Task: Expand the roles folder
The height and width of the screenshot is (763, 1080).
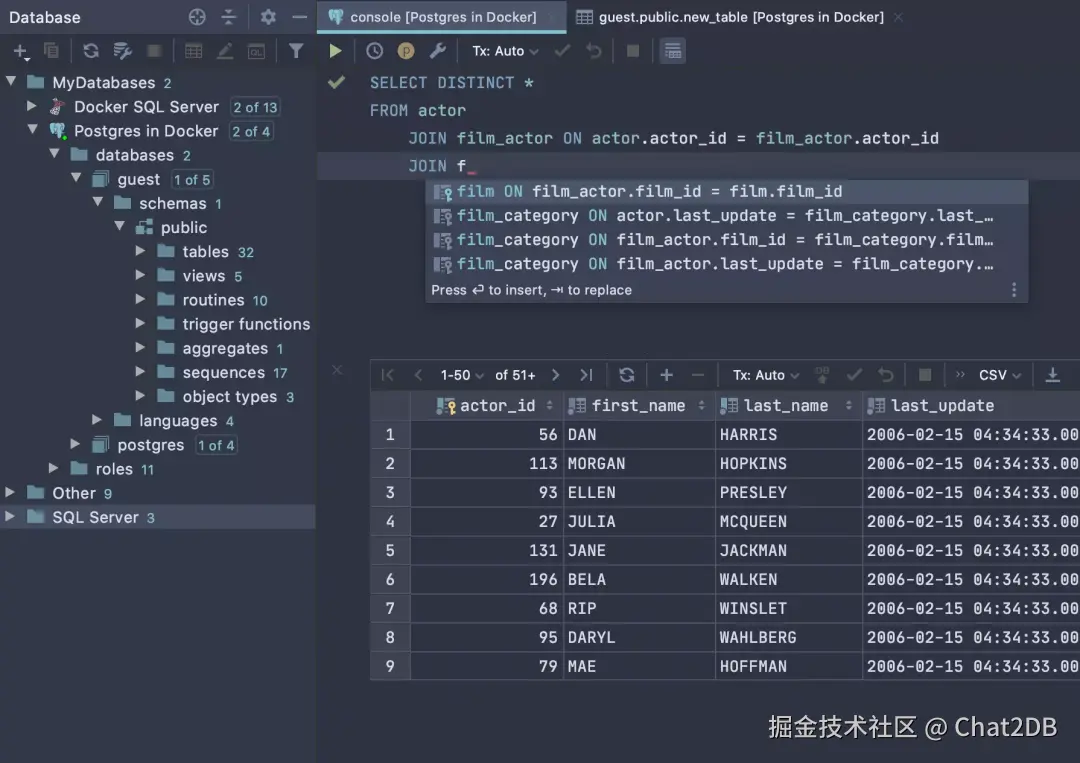Action: (54, 468)
